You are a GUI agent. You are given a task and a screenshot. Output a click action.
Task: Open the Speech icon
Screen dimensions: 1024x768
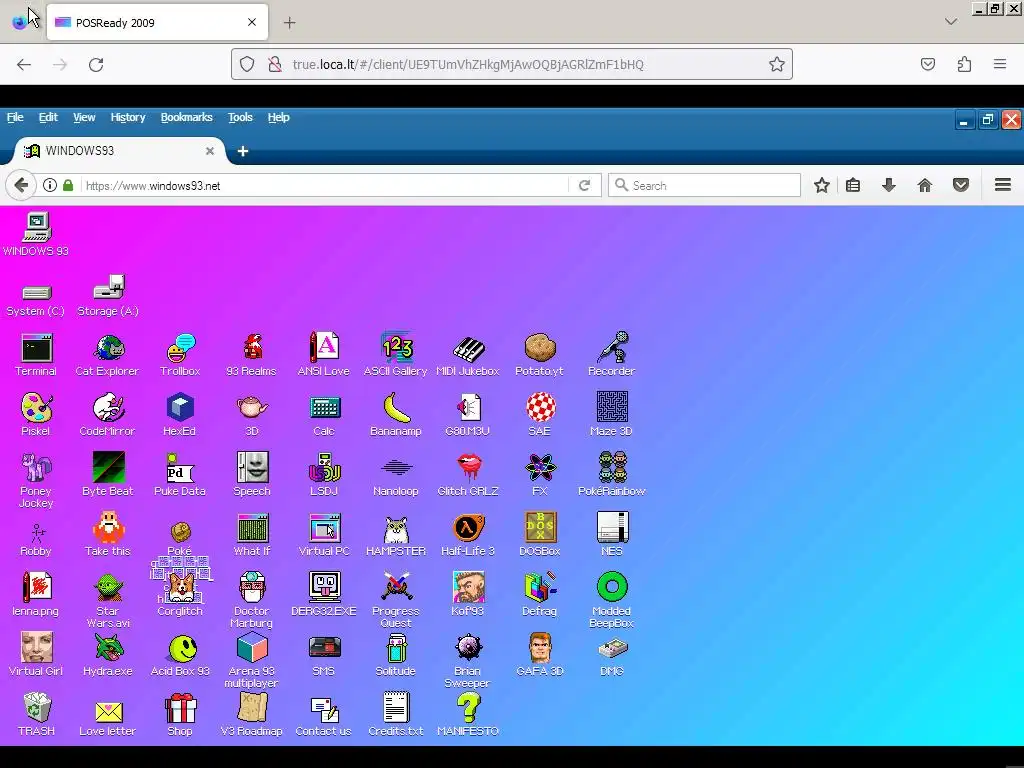click(x=252, y=475)
